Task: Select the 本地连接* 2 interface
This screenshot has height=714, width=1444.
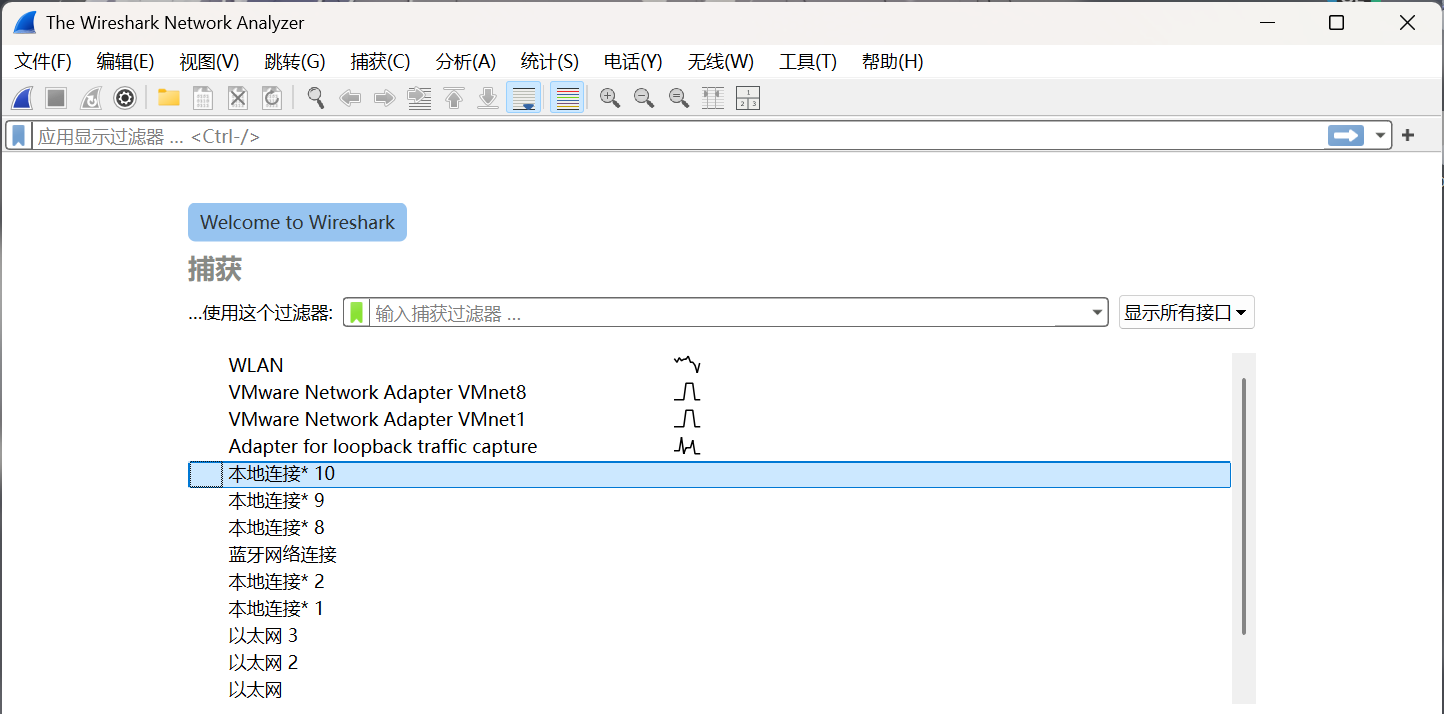Action: tap(709, 582)
